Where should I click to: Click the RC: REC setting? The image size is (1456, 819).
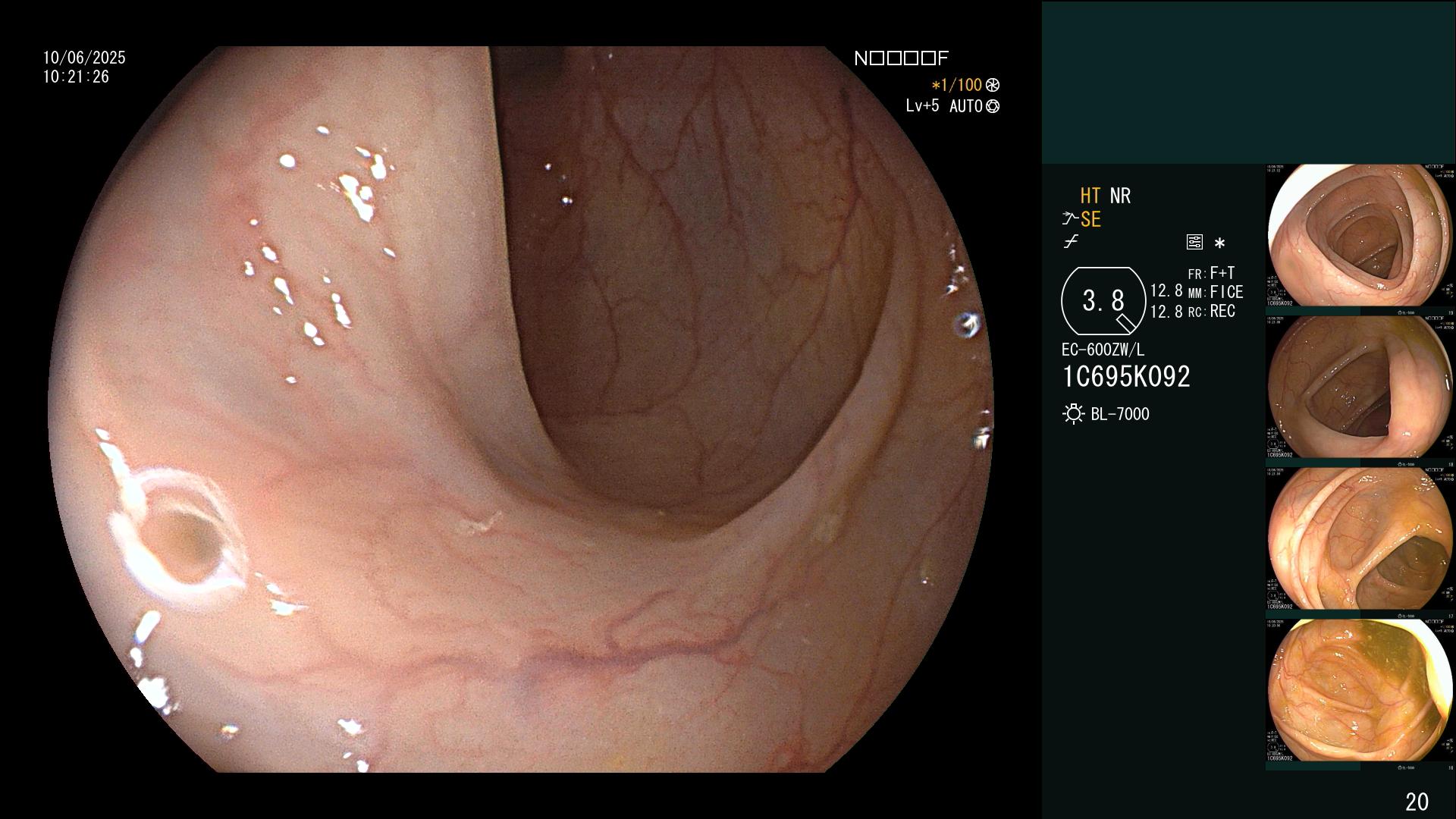(1211, 311)
